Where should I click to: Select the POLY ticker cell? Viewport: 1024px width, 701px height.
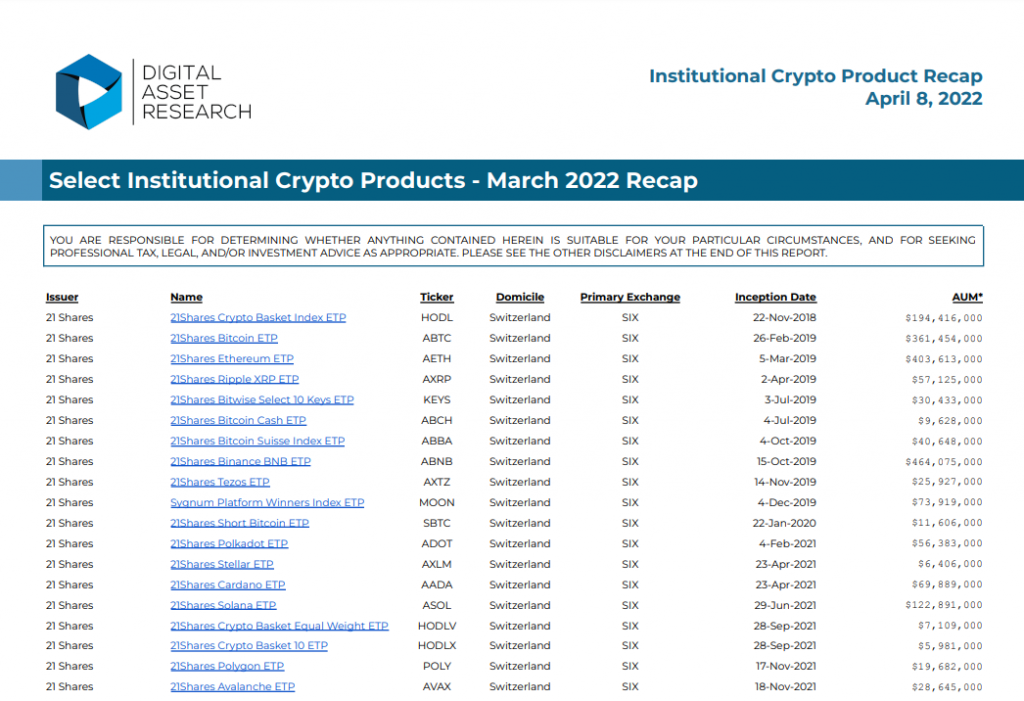pos(437,666)
